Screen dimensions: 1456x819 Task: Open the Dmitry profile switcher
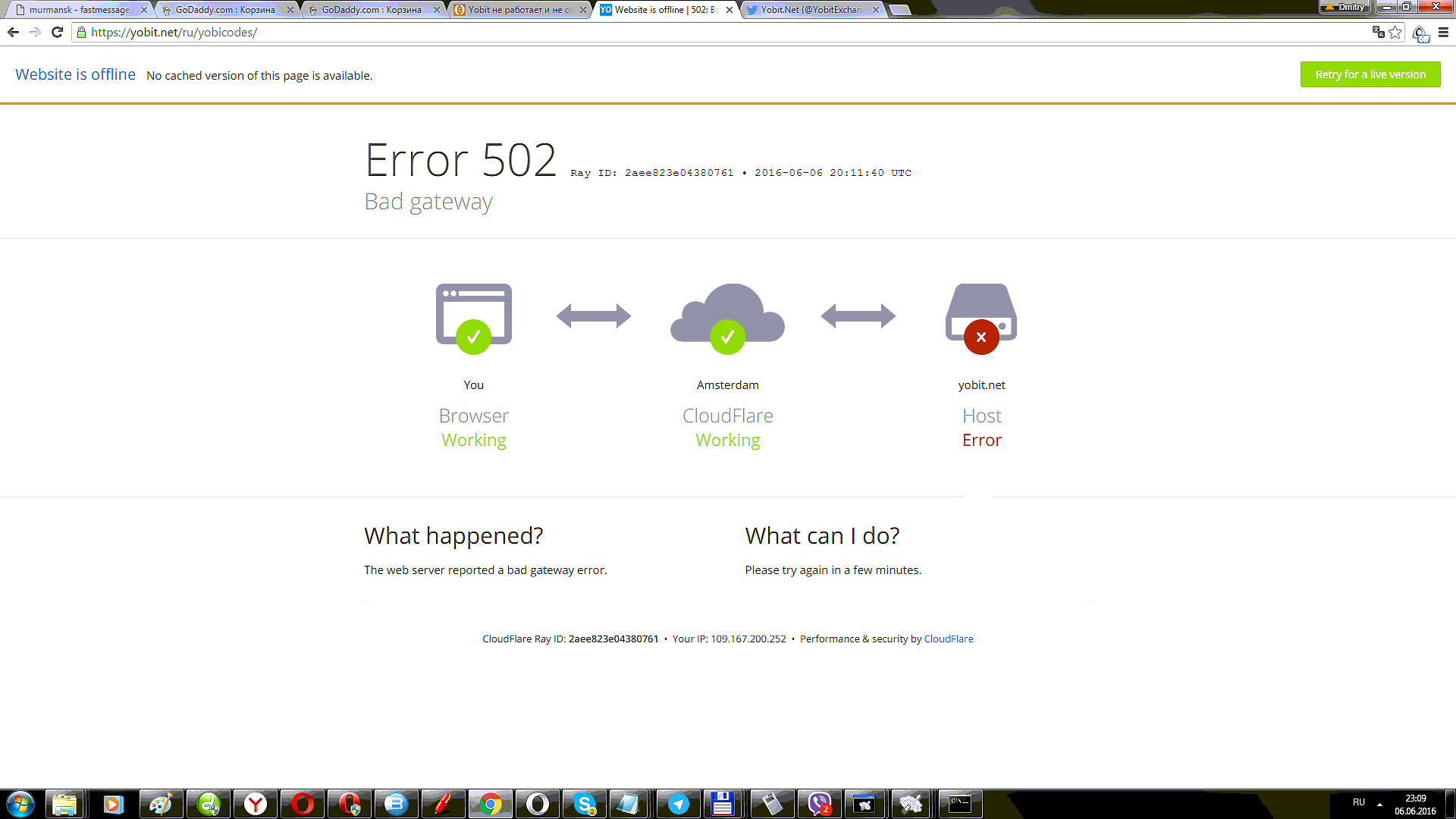point(1345,7)
